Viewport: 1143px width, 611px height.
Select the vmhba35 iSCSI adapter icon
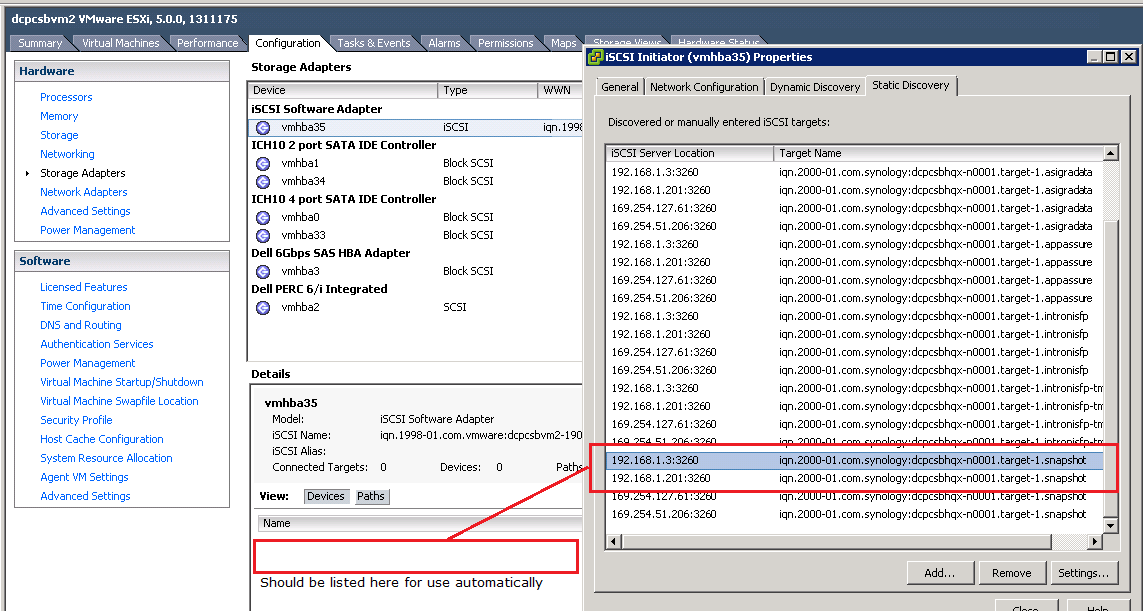263,128
